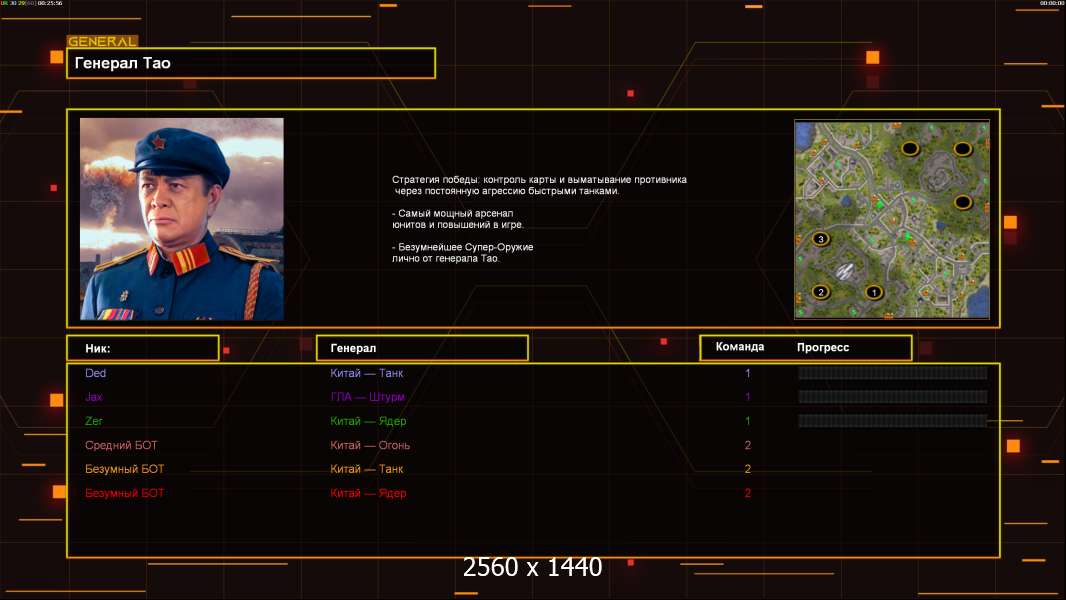Select red 'Безумный БОТ' with Китай — Ядер
Screen dimensions: 1066x600
point(124,493)
